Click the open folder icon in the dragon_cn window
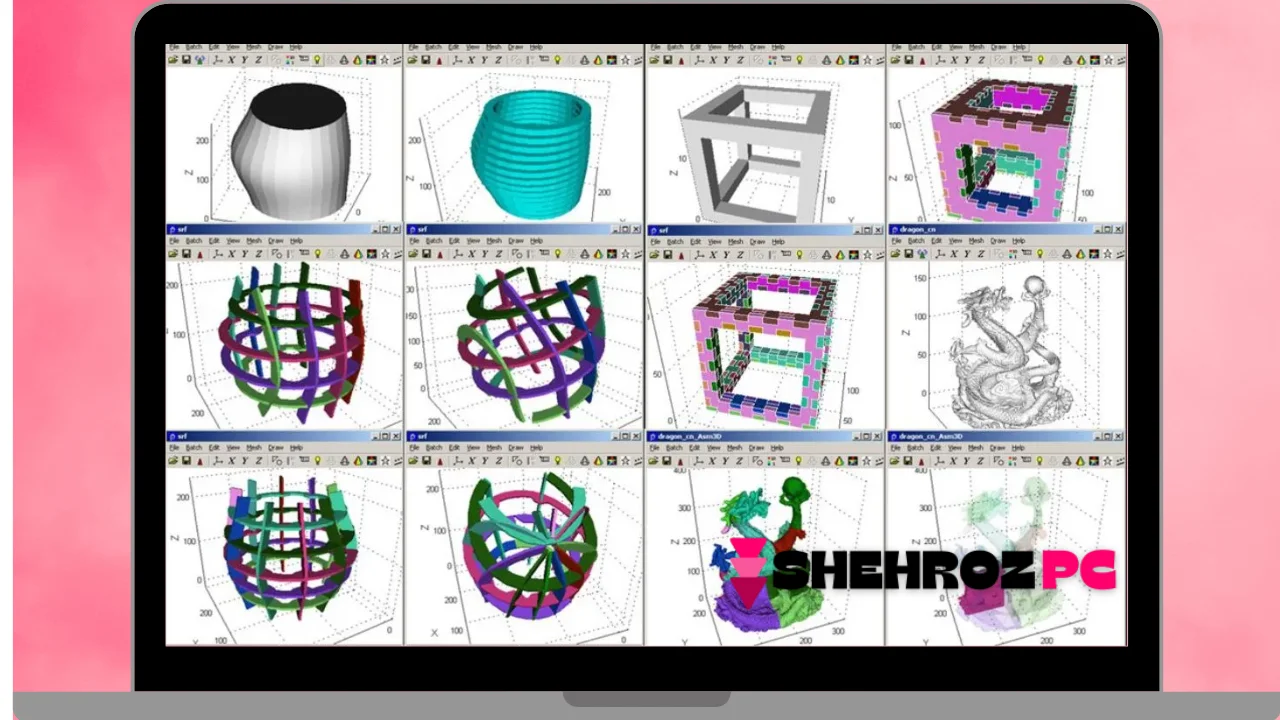This screenshot has width=1280, height=720. click(895, 254)
